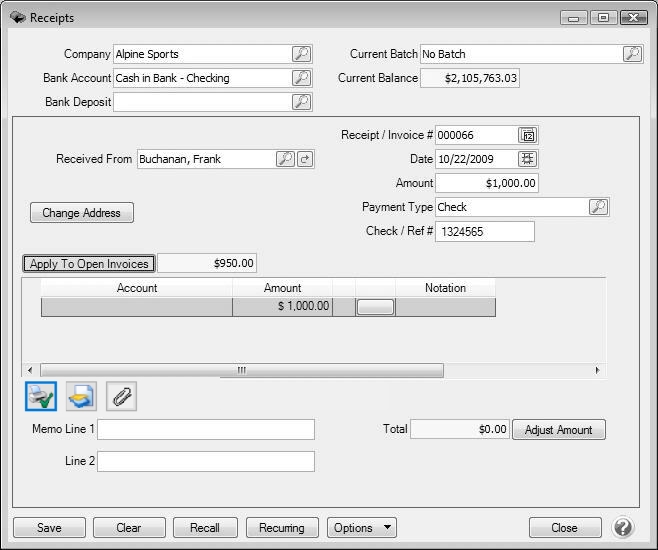Open the help question mark icon
Image resolution: width=658 pixels, height=550 pixels.
(622, 527)
